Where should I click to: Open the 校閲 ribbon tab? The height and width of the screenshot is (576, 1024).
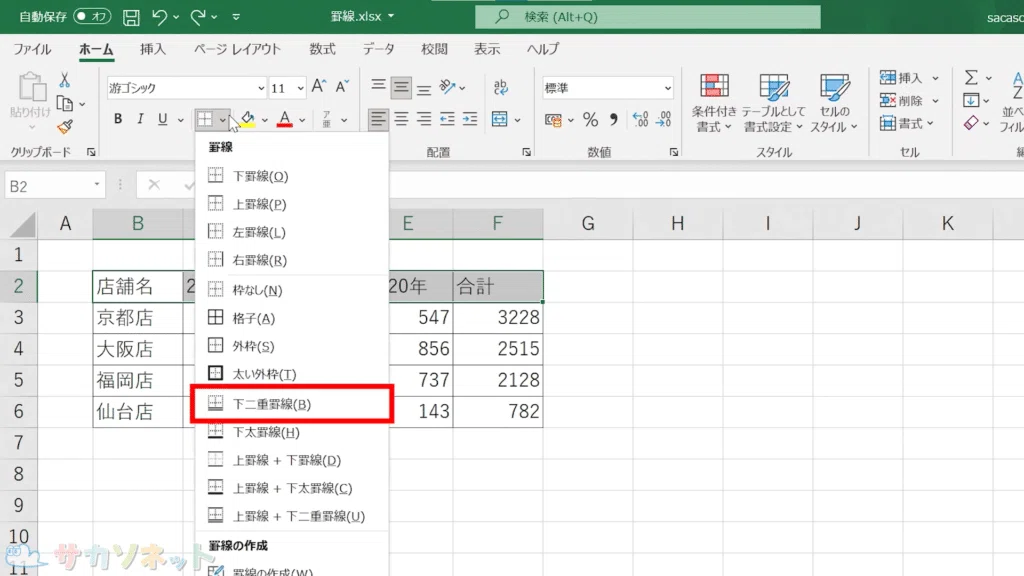(434, 49)
